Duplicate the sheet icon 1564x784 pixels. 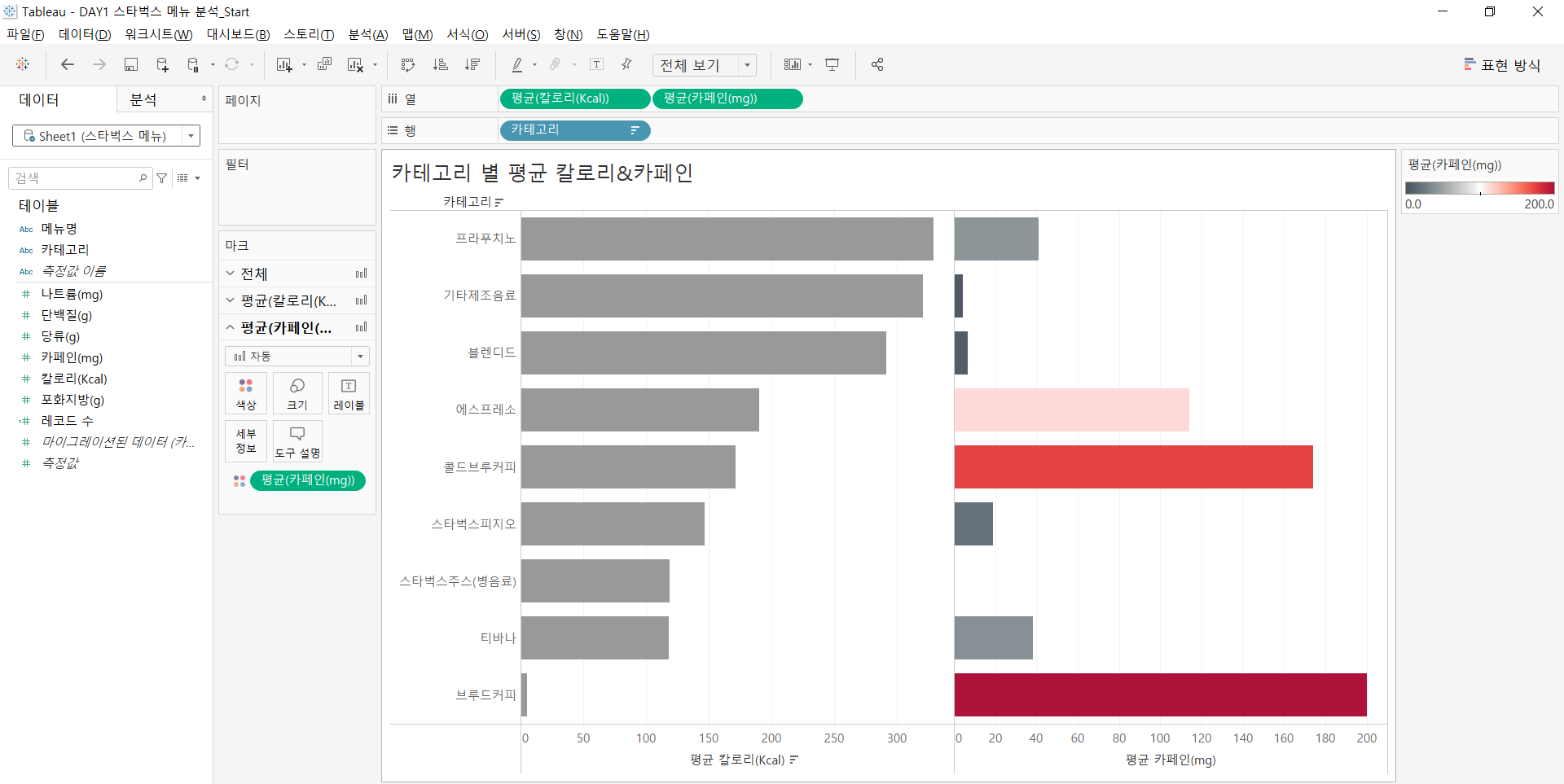tap(324, 64)
